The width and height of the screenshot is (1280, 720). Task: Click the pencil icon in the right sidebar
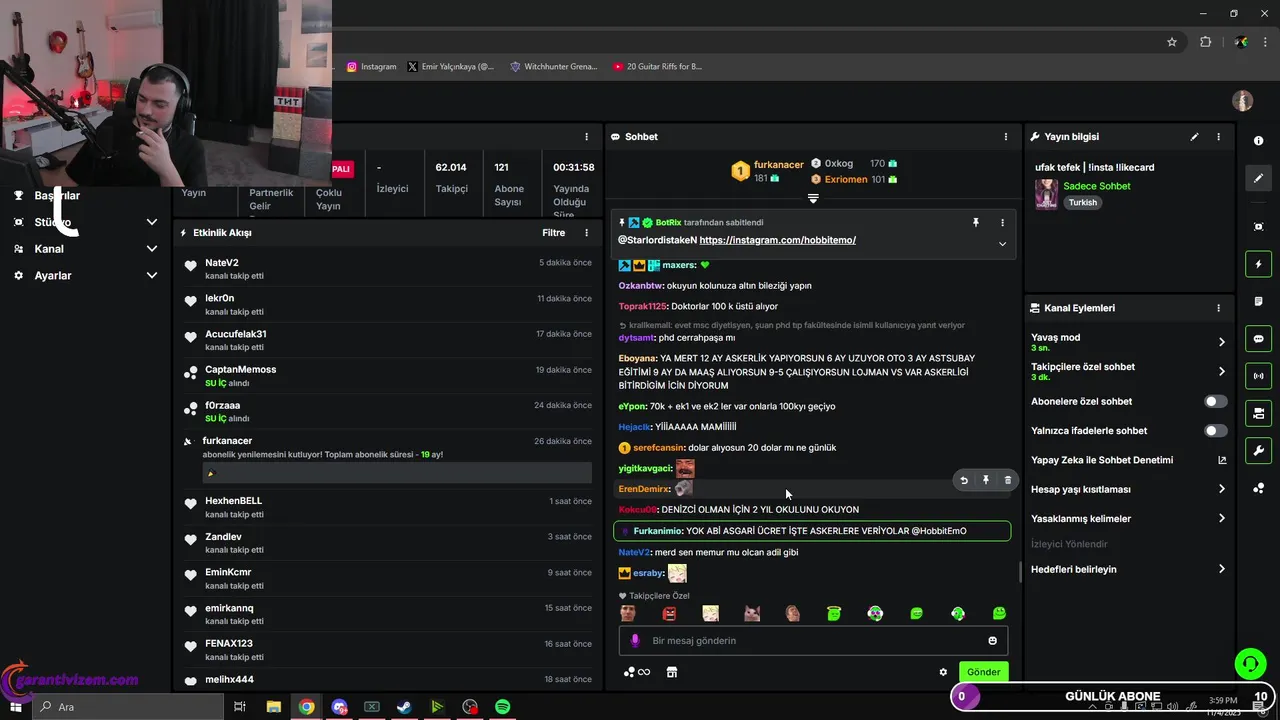pyautogui.click(x=1258, y=178)
